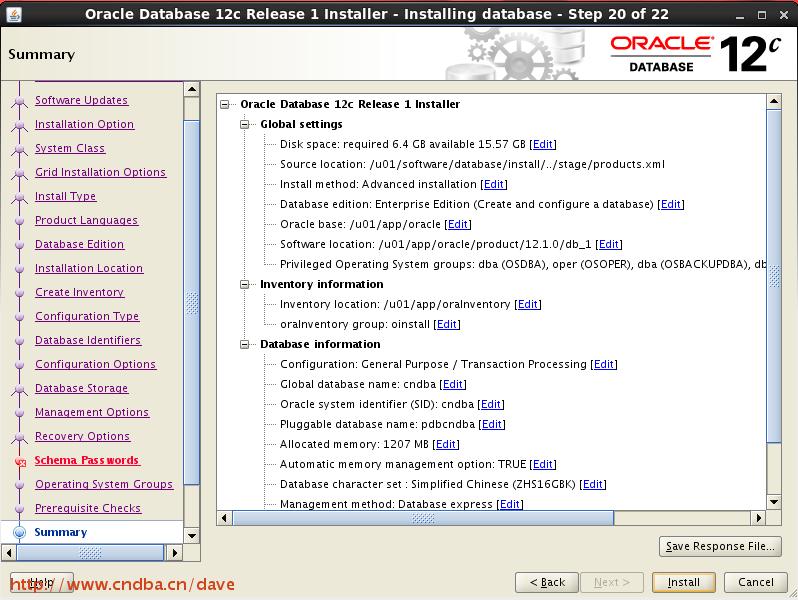Edit the Software location path
Image resolution: width=798 pixels, height=600 pixels.
pyautogui.click(x=609, y=244)
